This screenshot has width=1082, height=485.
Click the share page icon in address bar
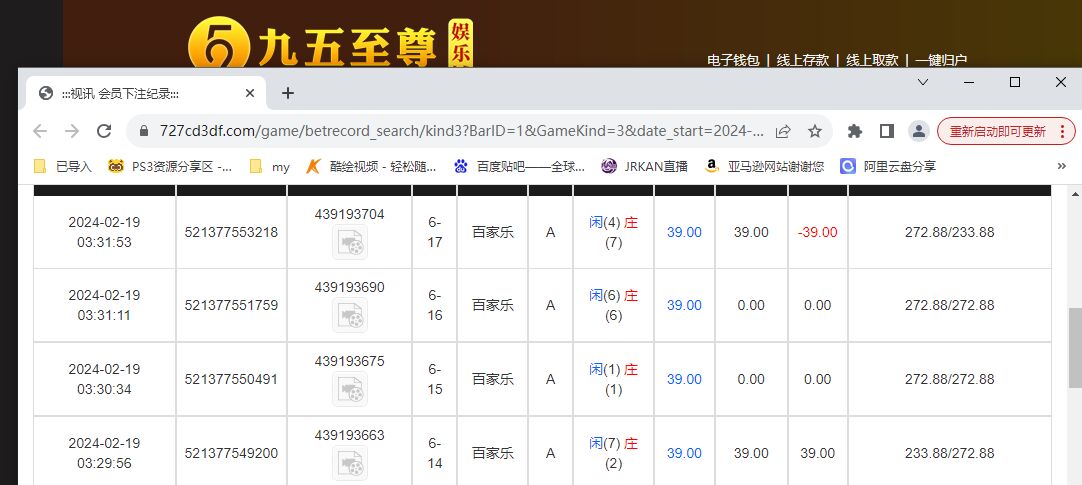click(x=783, y=131)
